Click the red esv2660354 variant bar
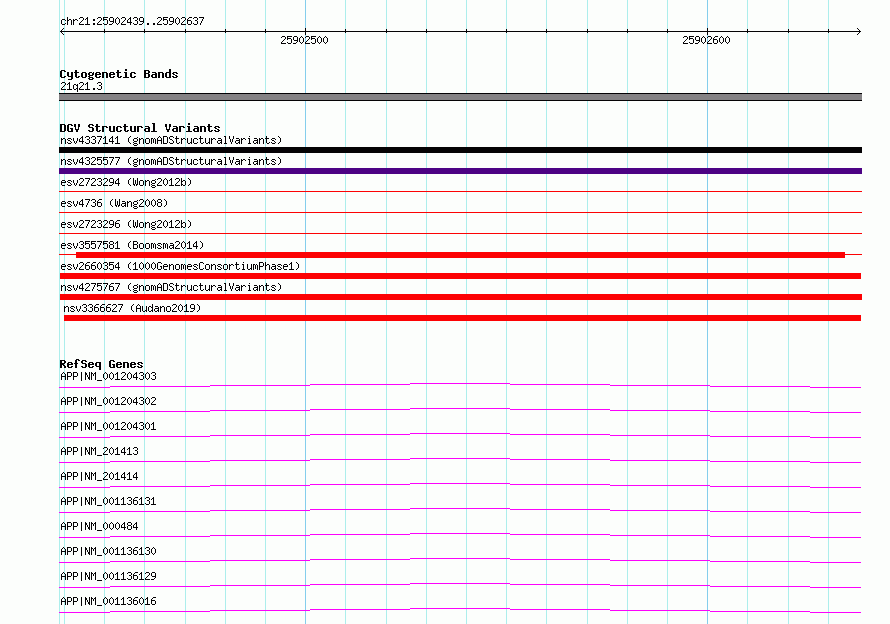Image resolution: width=890 pixels, height=624 pixels. (x=460, y=276)
